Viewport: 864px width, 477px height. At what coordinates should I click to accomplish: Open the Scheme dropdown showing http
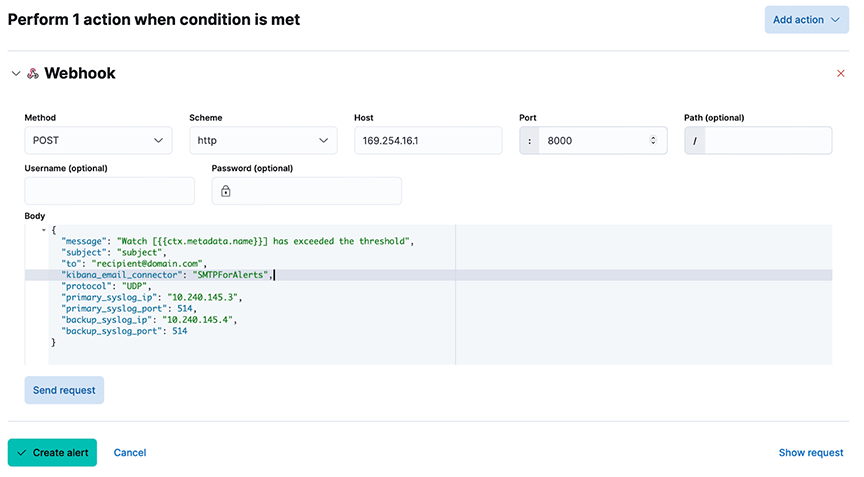point(263,140)
